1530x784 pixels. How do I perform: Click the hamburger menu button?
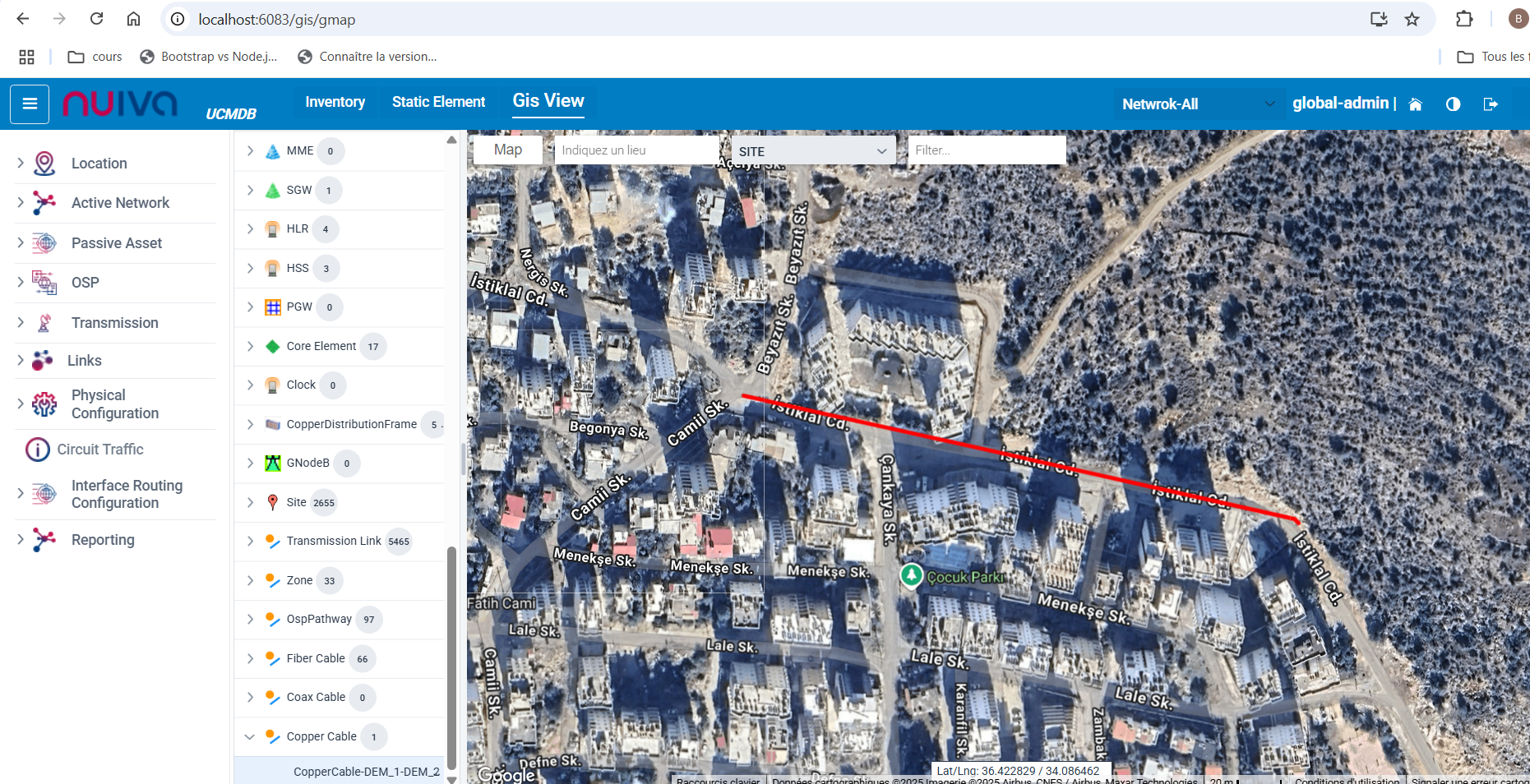(x=30, y=104)
